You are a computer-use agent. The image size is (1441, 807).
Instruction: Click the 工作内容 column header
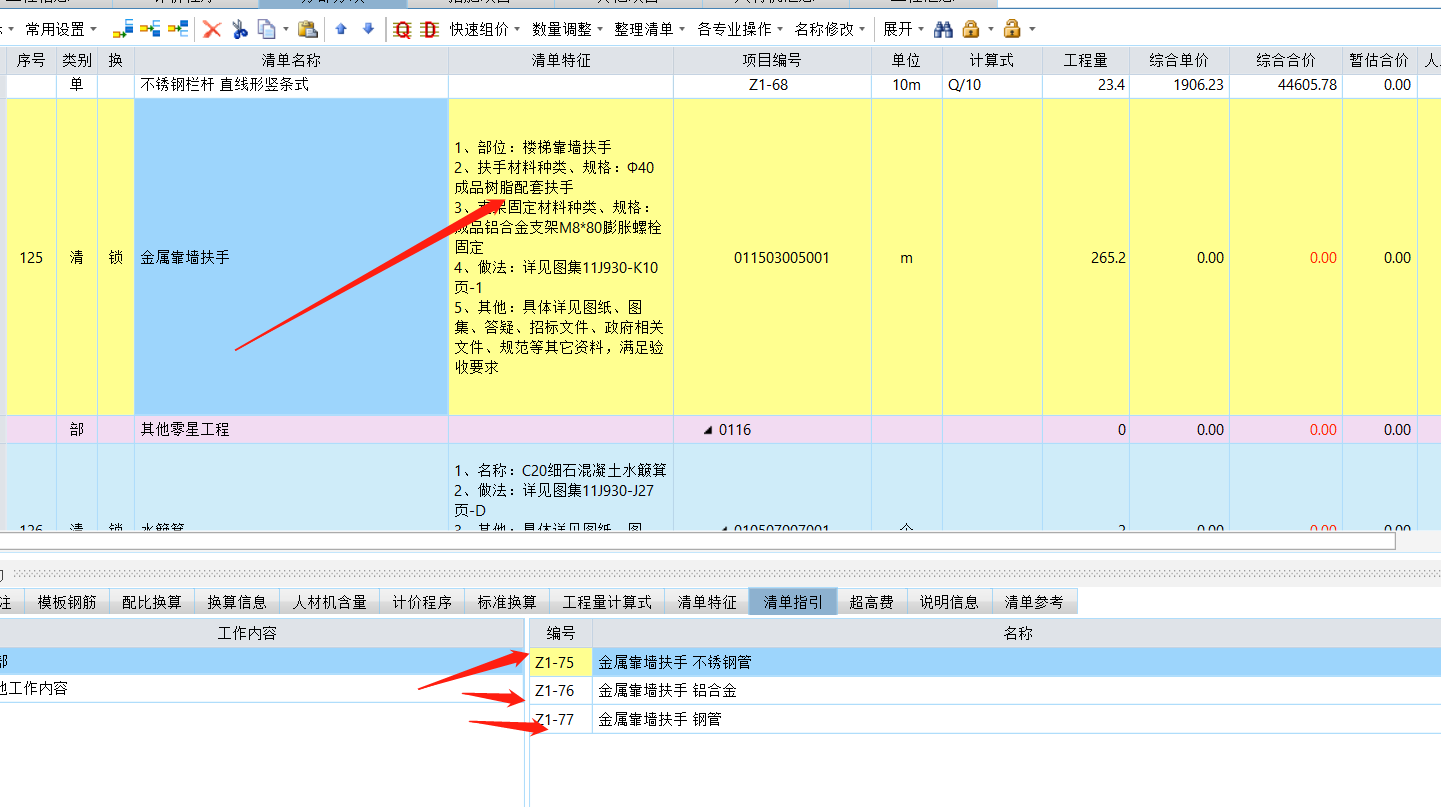pos(261,633)
